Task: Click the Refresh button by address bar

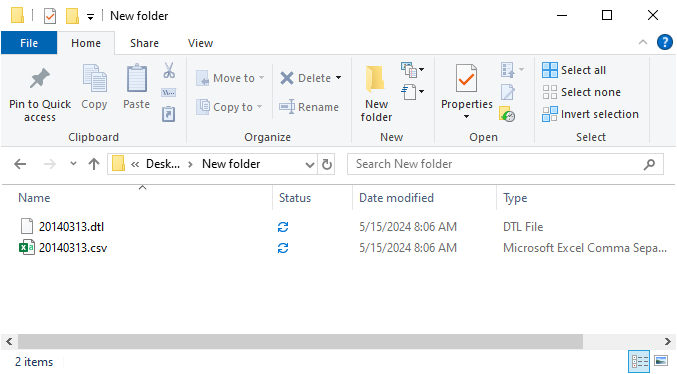Action: pos(327,164)
